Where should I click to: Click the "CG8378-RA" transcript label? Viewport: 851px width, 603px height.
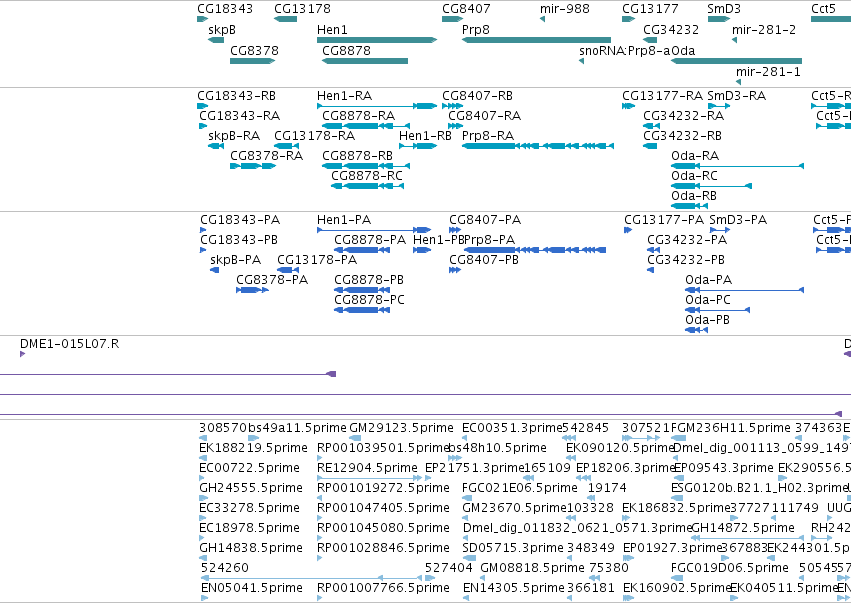pos(266,156)
